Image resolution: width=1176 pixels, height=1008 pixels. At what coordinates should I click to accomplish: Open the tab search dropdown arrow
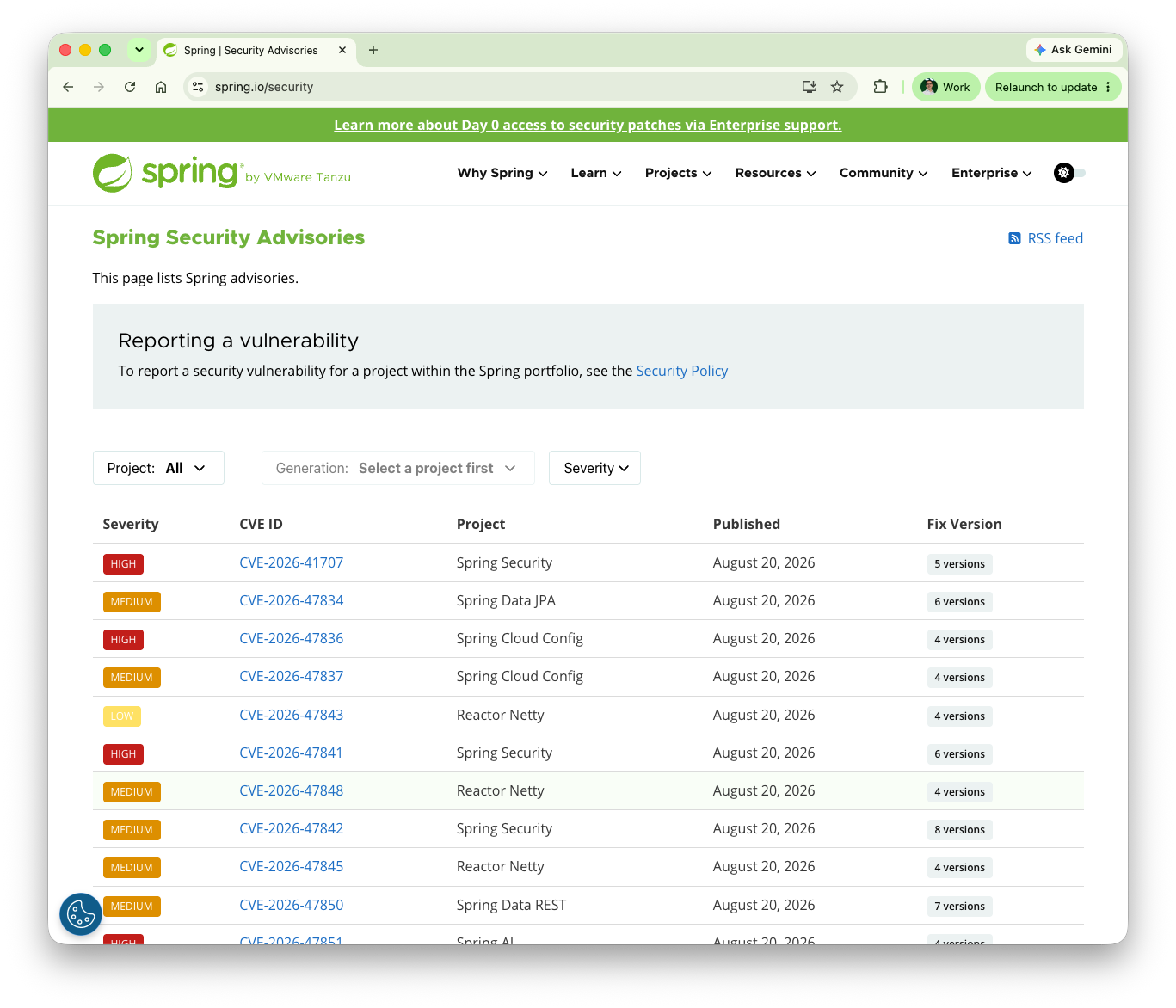tap(139, 50)
